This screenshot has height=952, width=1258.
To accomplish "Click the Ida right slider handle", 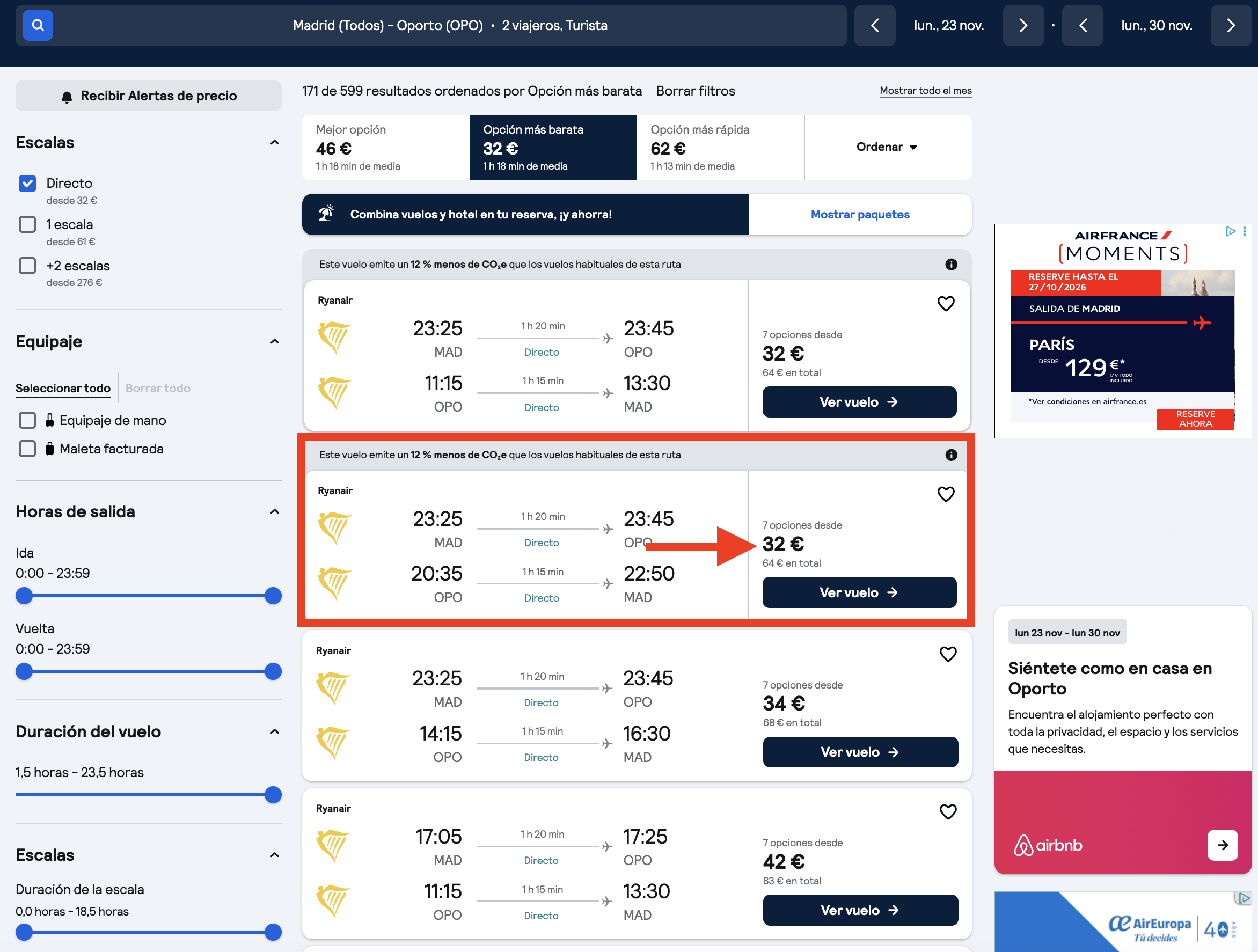I will click(273, 596).
